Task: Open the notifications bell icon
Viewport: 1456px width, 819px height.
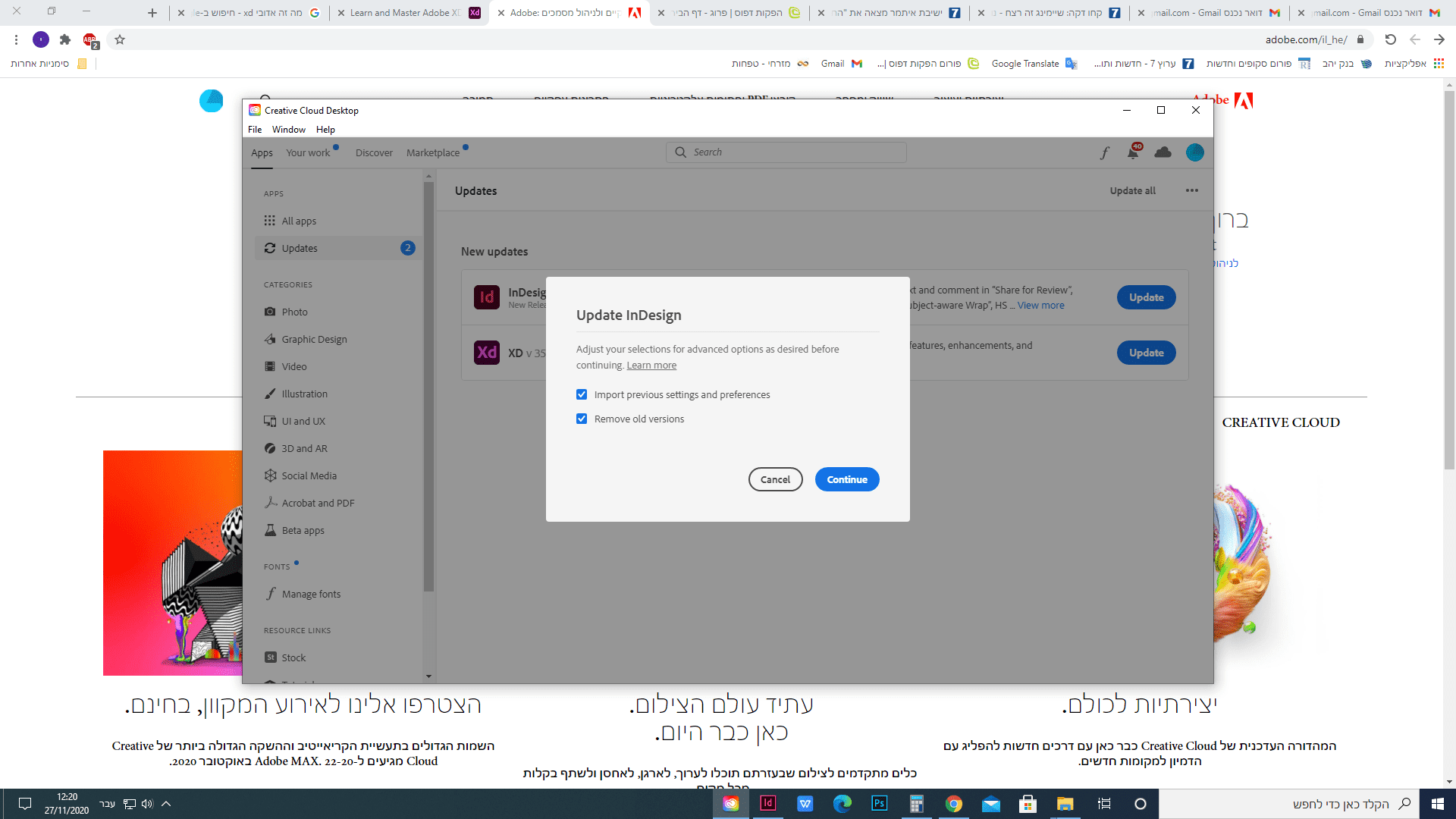Action: pyautogui.click(x=1133, y=153)
